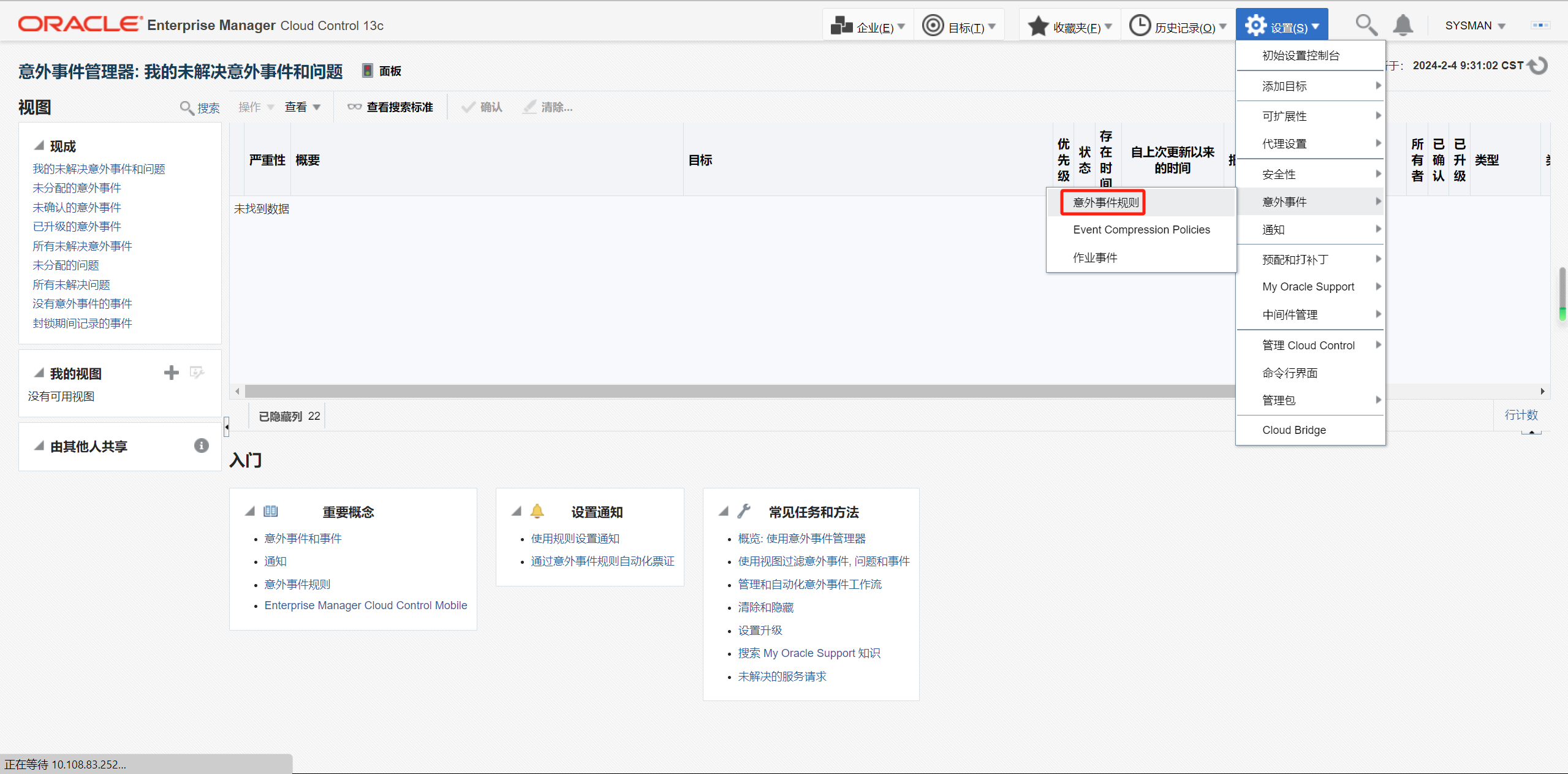Open link 使用规则设置通知
The width and height of the screenshot is (1568, 774).
(575, 539)
